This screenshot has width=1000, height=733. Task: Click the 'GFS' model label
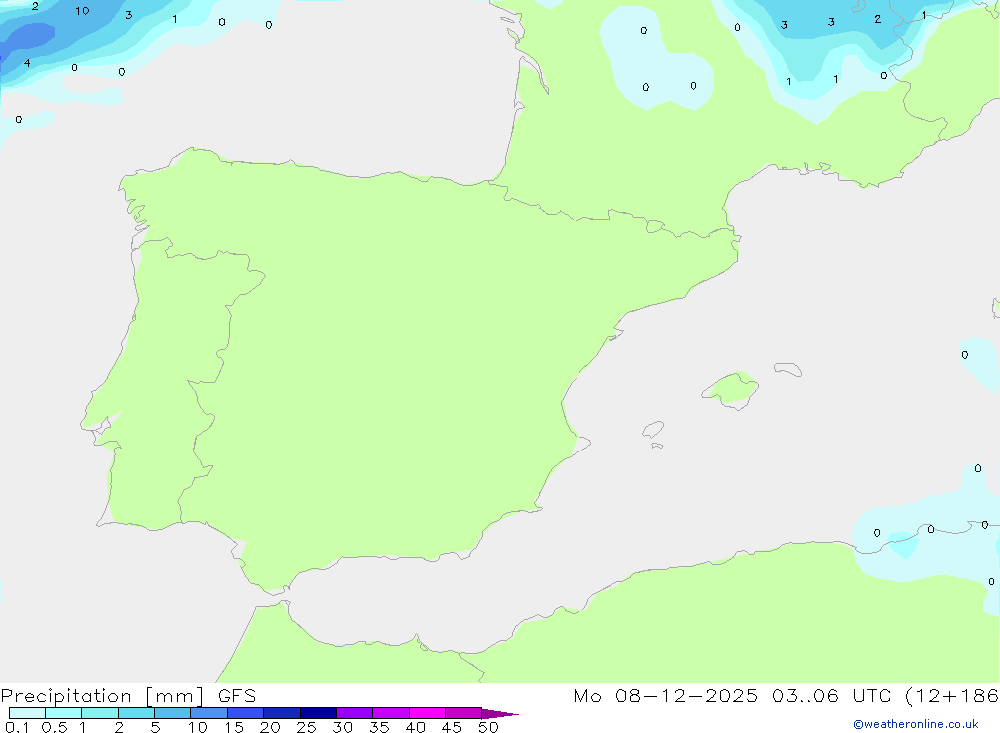point(237,695)
